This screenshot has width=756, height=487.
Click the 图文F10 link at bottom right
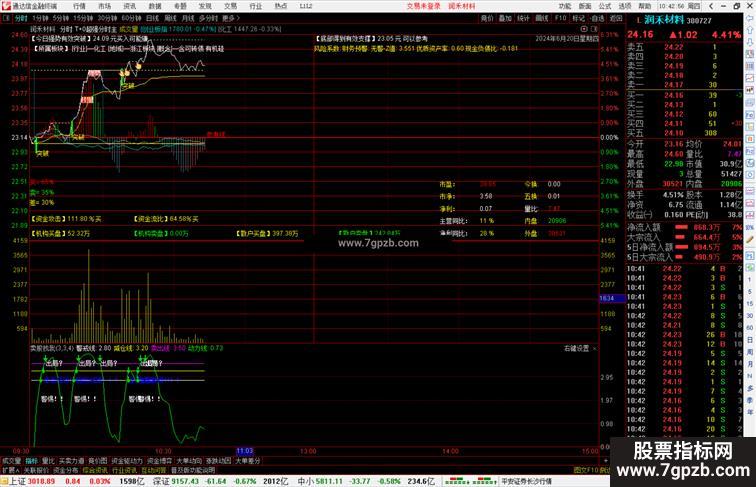(x=586, y=470)
